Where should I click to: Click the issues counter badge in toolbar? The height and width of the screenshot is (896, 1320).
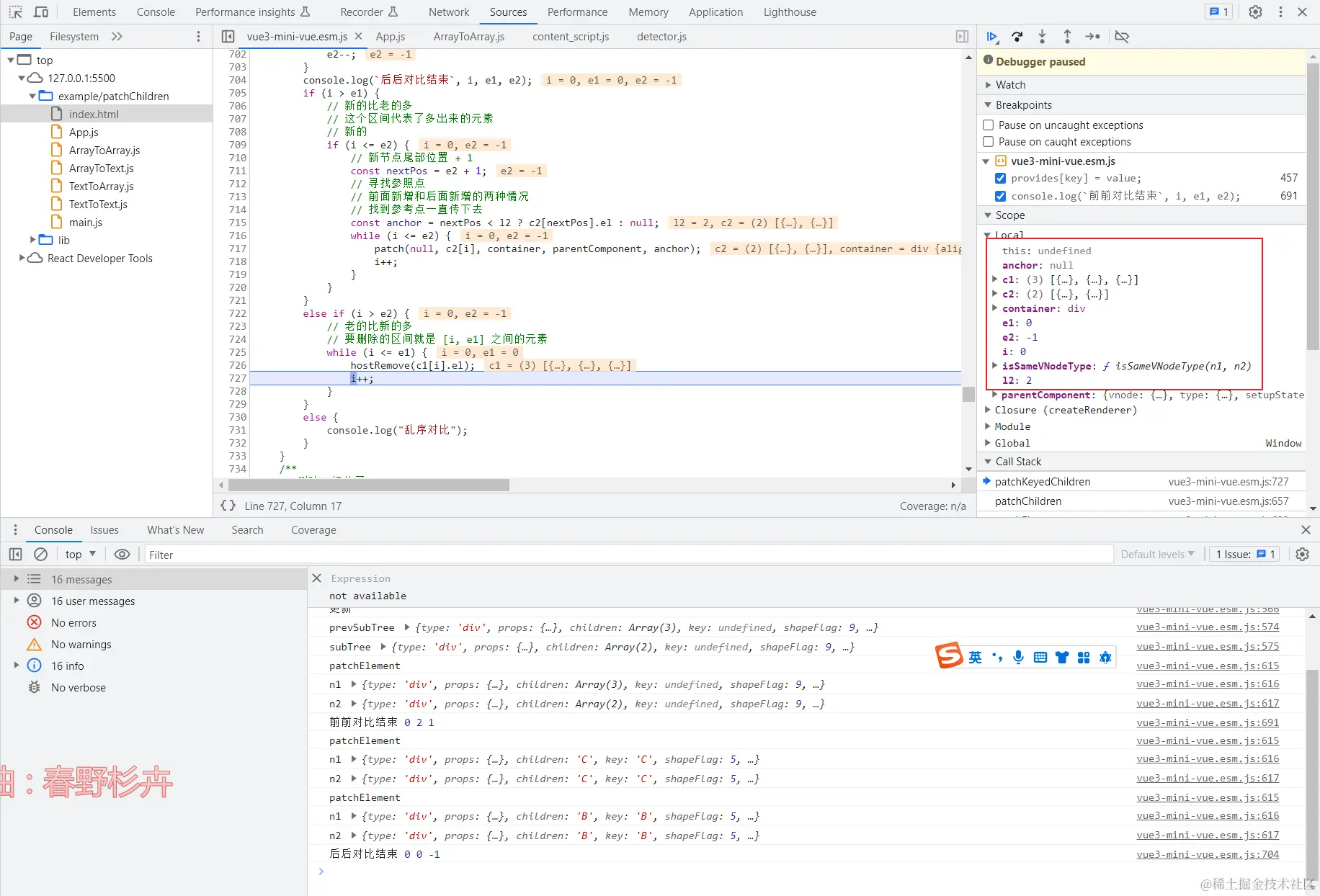click(1219, 12)
